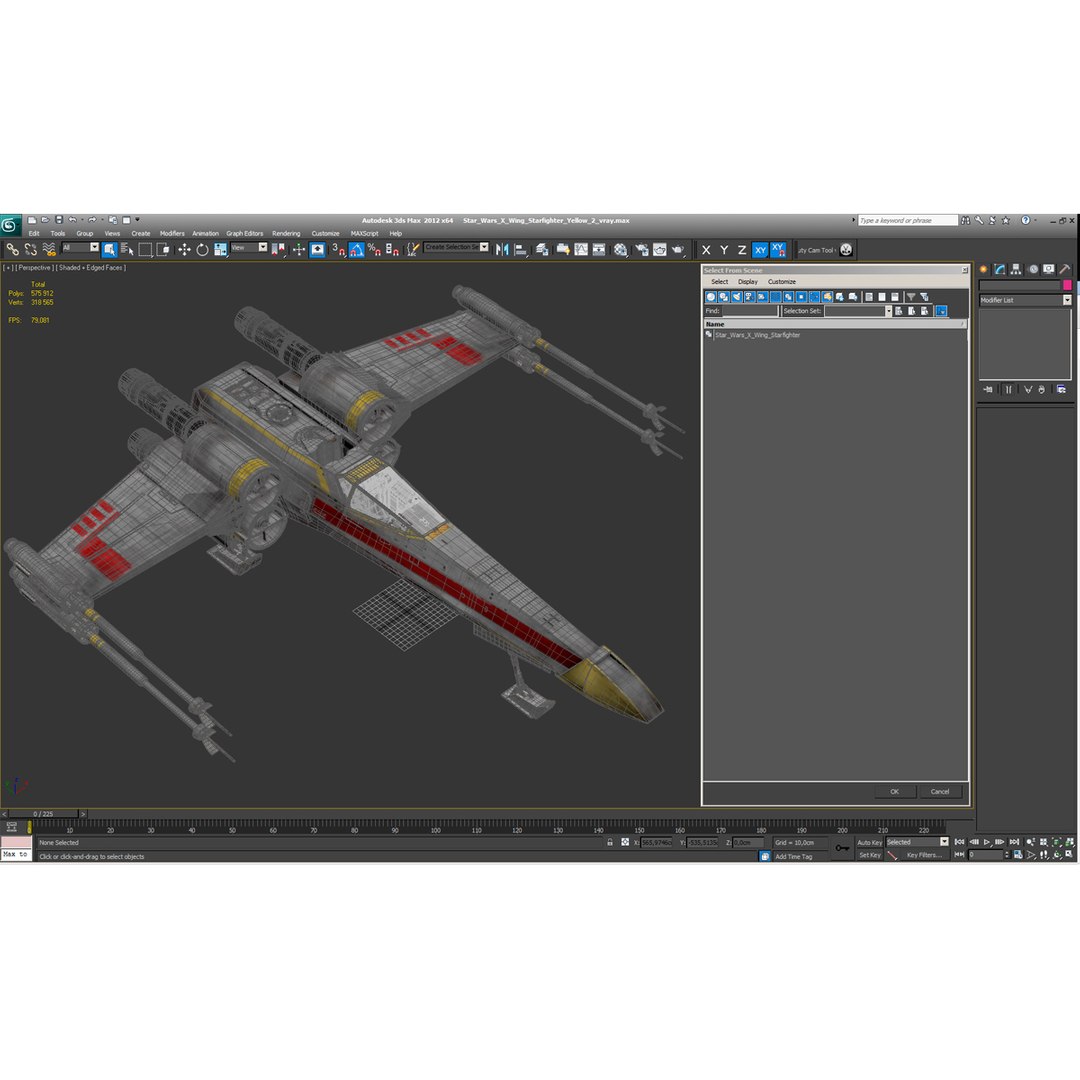Click Cancel in Select From Scene
Screen dimensions: 1080x1080
940,791
